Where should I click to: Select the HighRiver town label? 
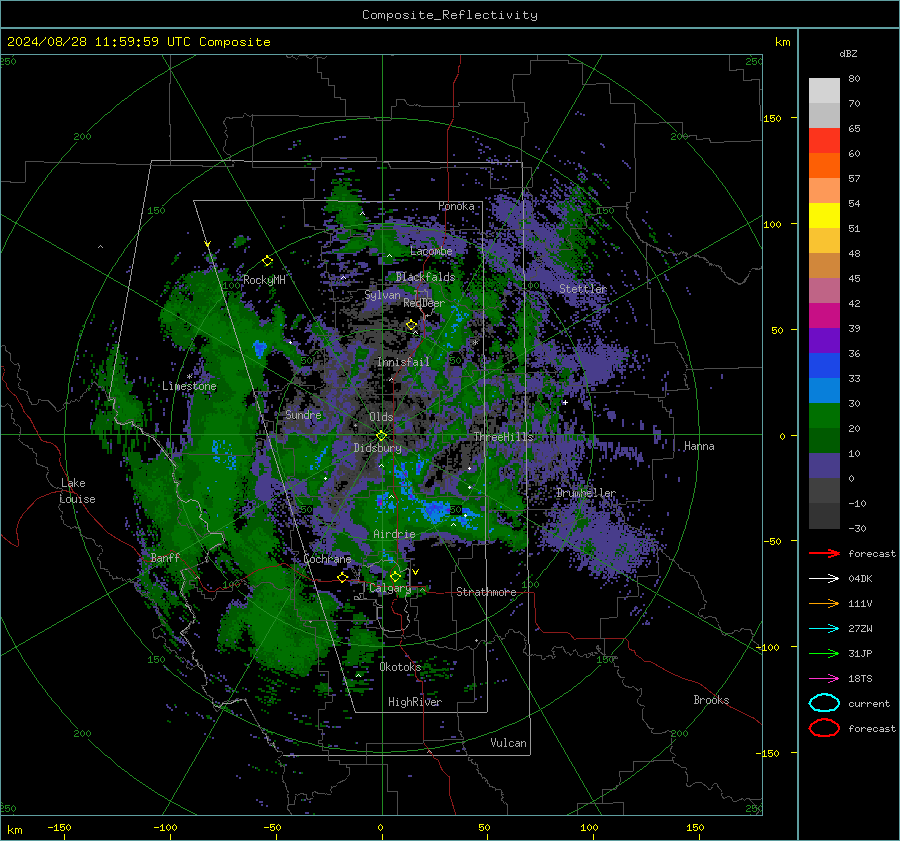(415, 702)
